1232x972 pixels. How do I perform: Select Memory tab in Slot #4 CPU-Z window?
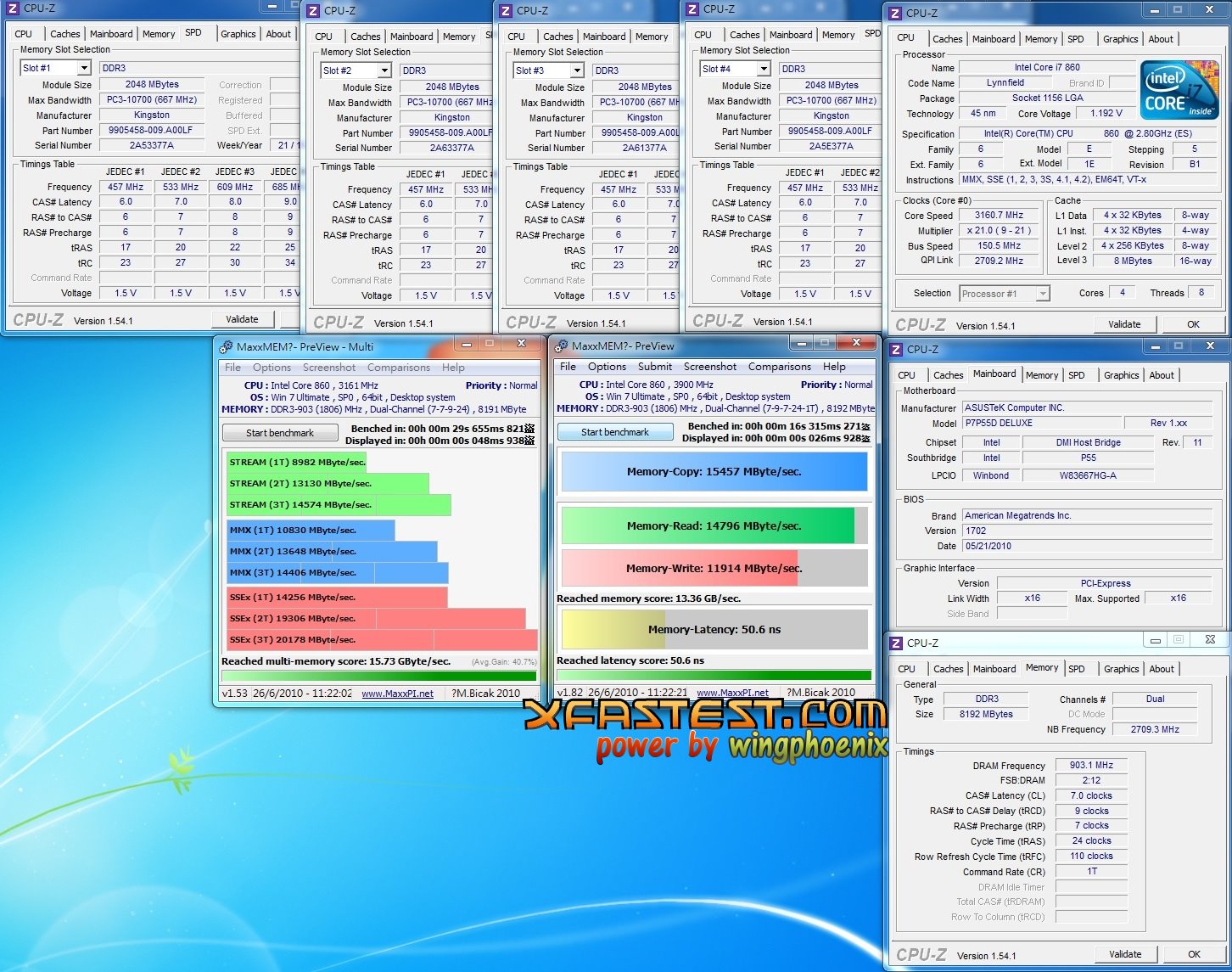(838, 35)
